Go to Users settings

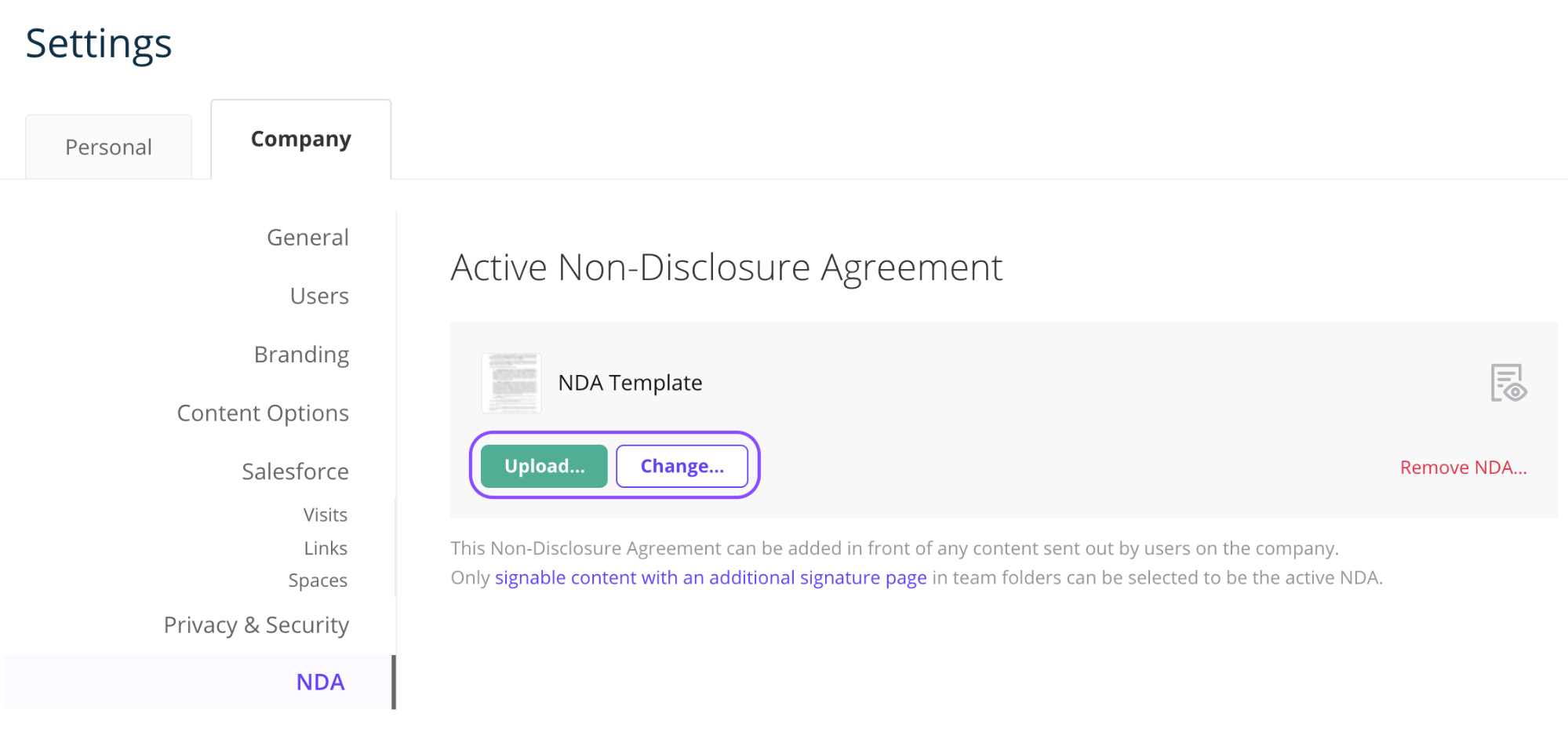pyautogui.click(x=319, y=296)
